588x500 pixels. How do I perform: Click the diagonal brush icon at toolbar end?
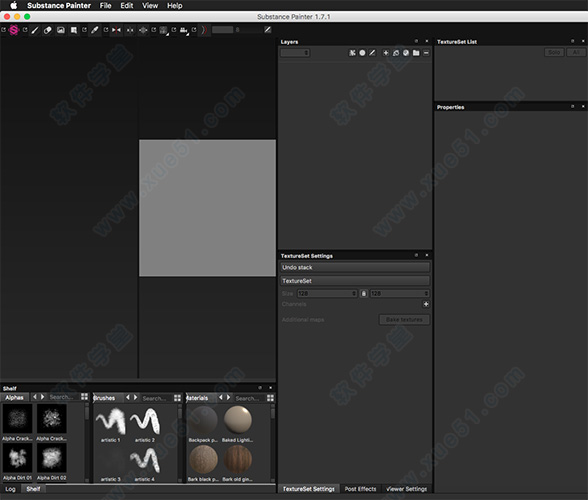point(268,30)
